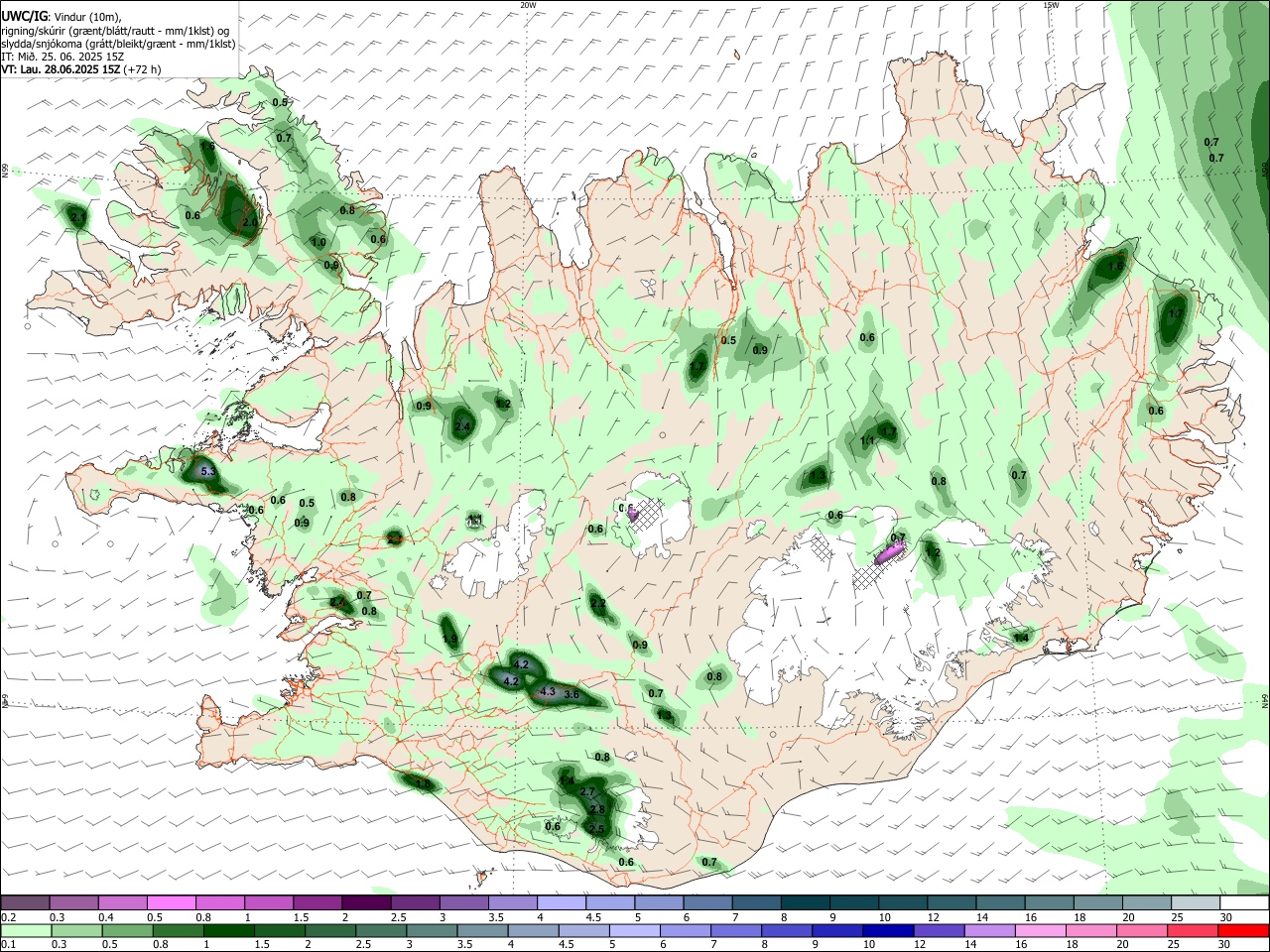Click the 8–9 dark teal snow legend swatch
Screen dimensions: 1270x952
tap(806, 902)
